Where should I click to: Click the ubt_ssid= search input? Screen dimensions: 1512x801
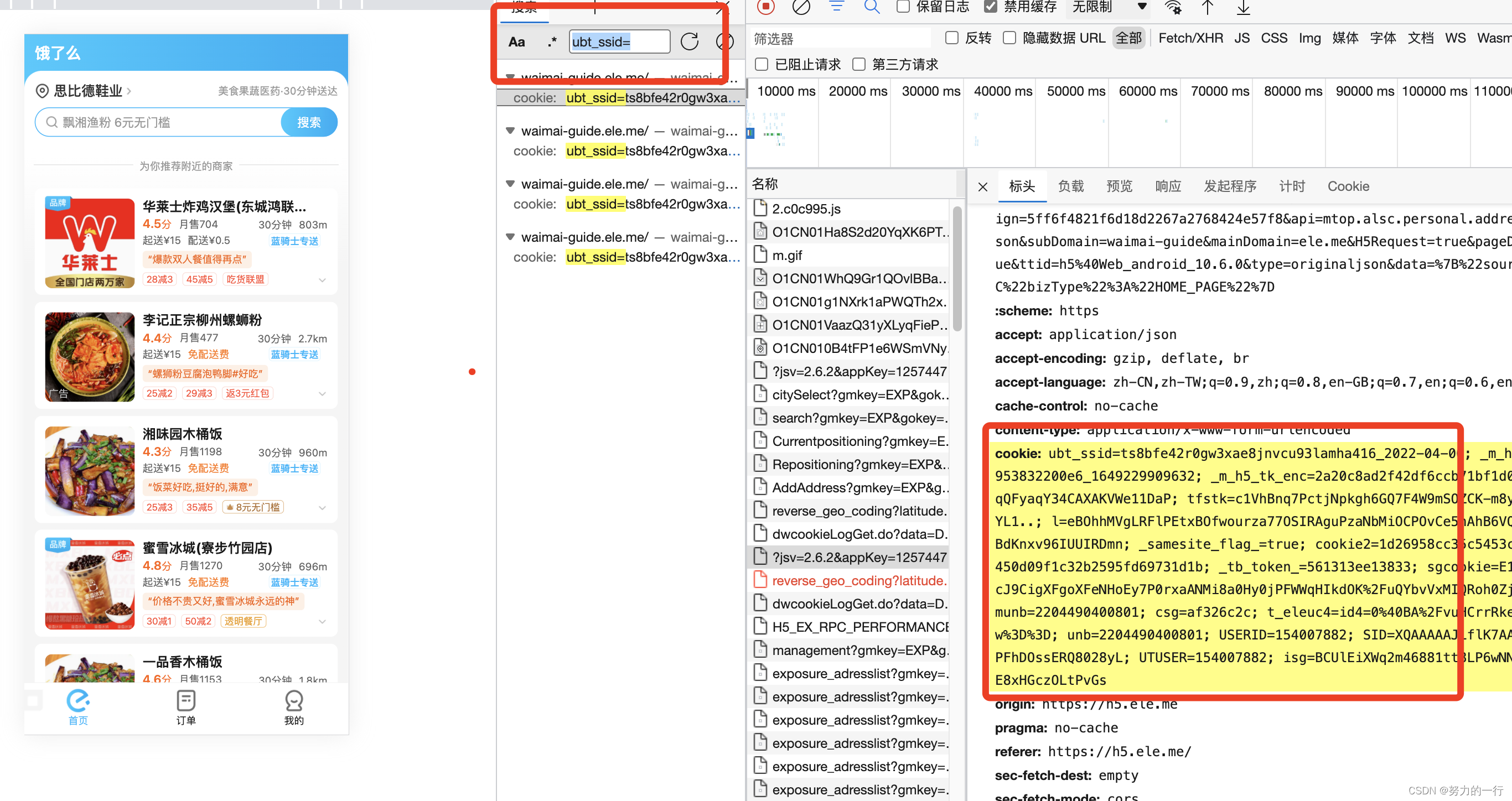click(x=619, y=41)
